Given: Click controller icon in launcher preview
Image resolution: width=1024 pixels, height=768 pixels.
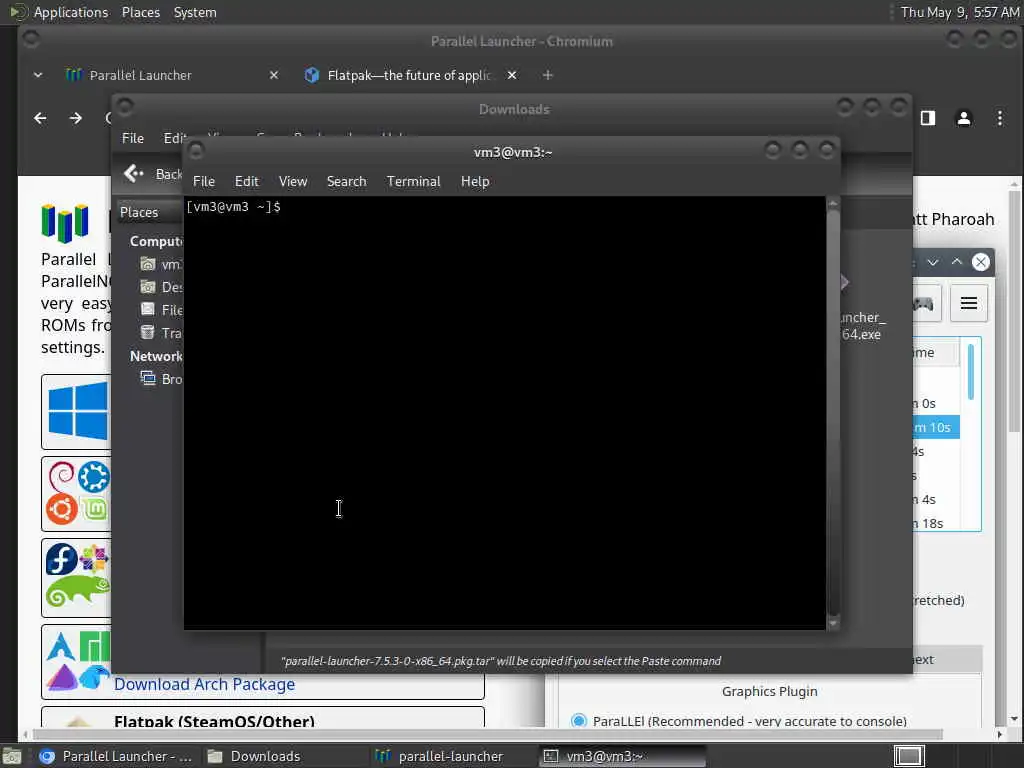Looking at the screenshot, I should pyautogui.click(x=924, y=303).
